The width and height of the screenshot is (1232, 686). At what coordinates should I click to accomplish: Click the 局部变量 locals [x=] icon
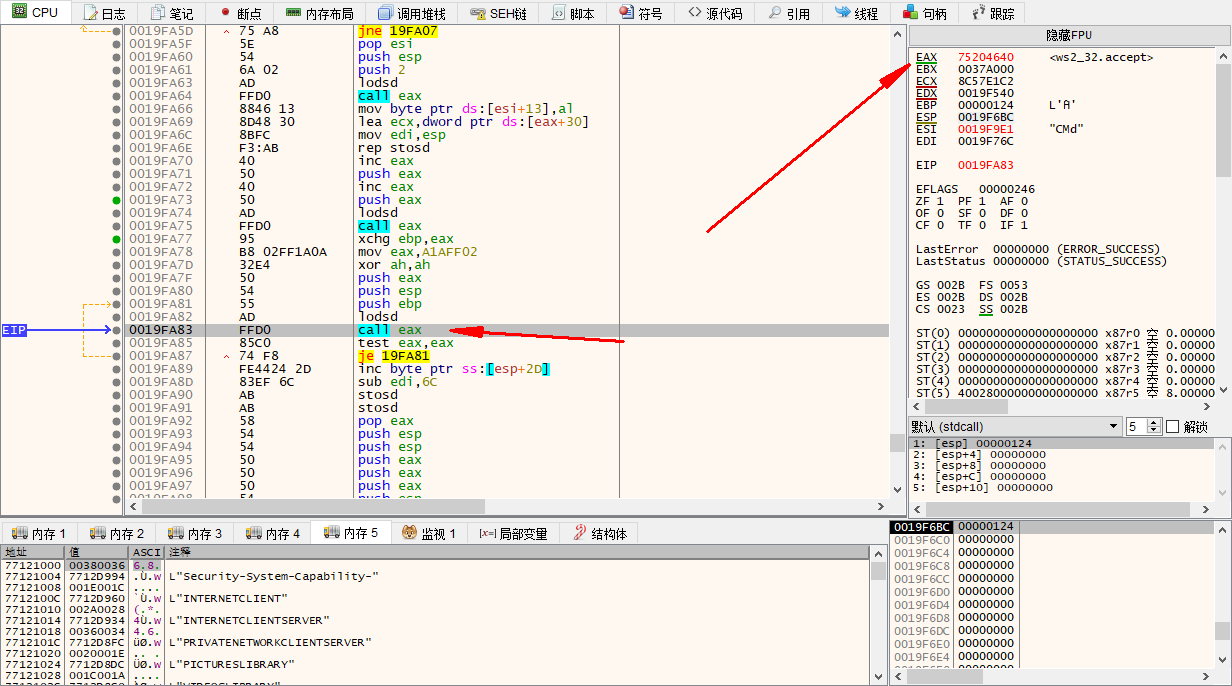(488, 533)
